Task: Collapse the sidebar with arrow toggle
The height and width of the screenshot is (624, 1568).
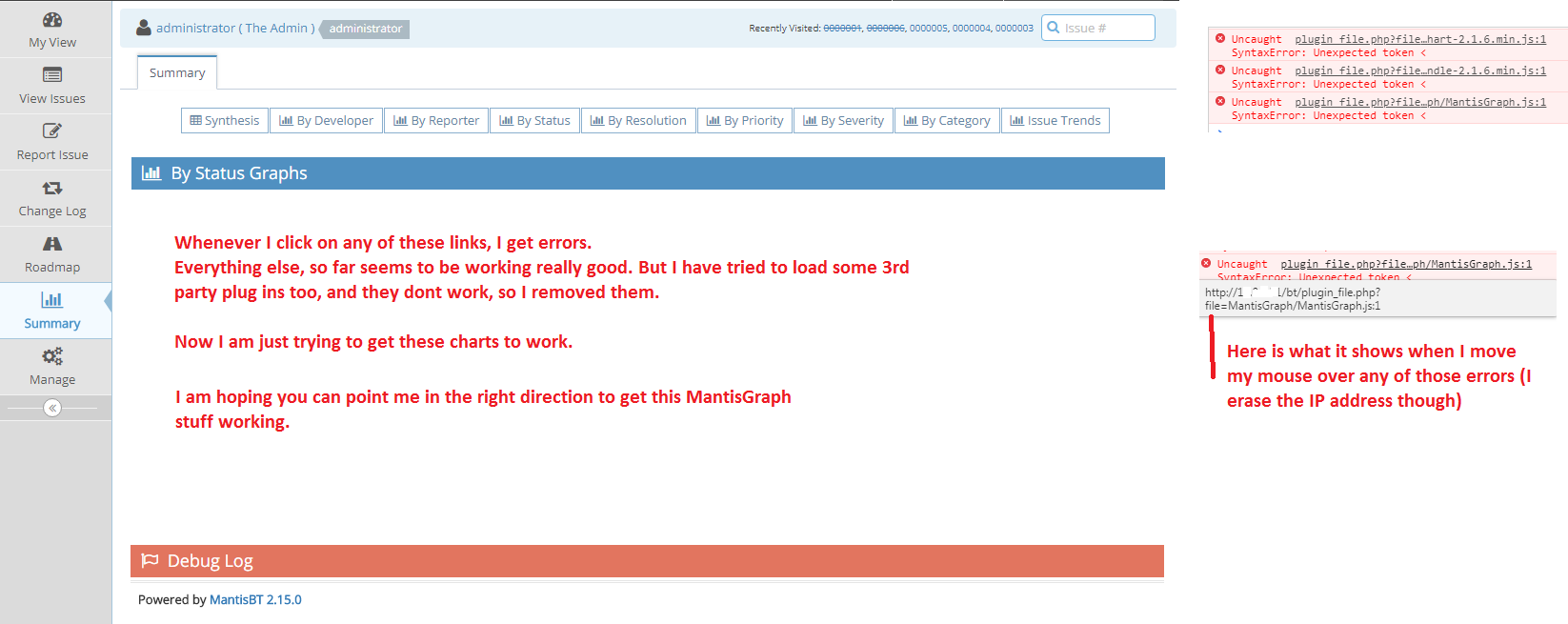Action: (52, 408)
